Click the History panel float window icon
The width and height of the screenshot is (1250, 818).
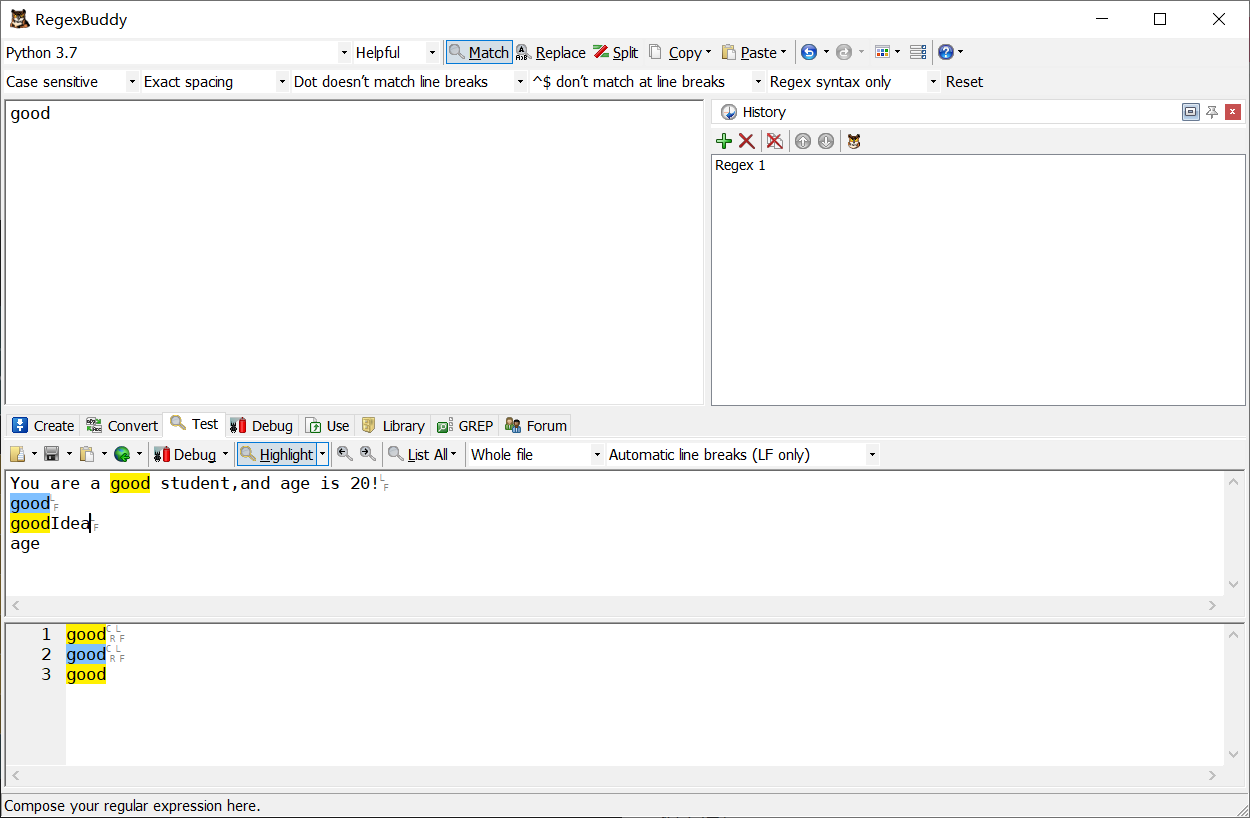(x=1190, y=112)
